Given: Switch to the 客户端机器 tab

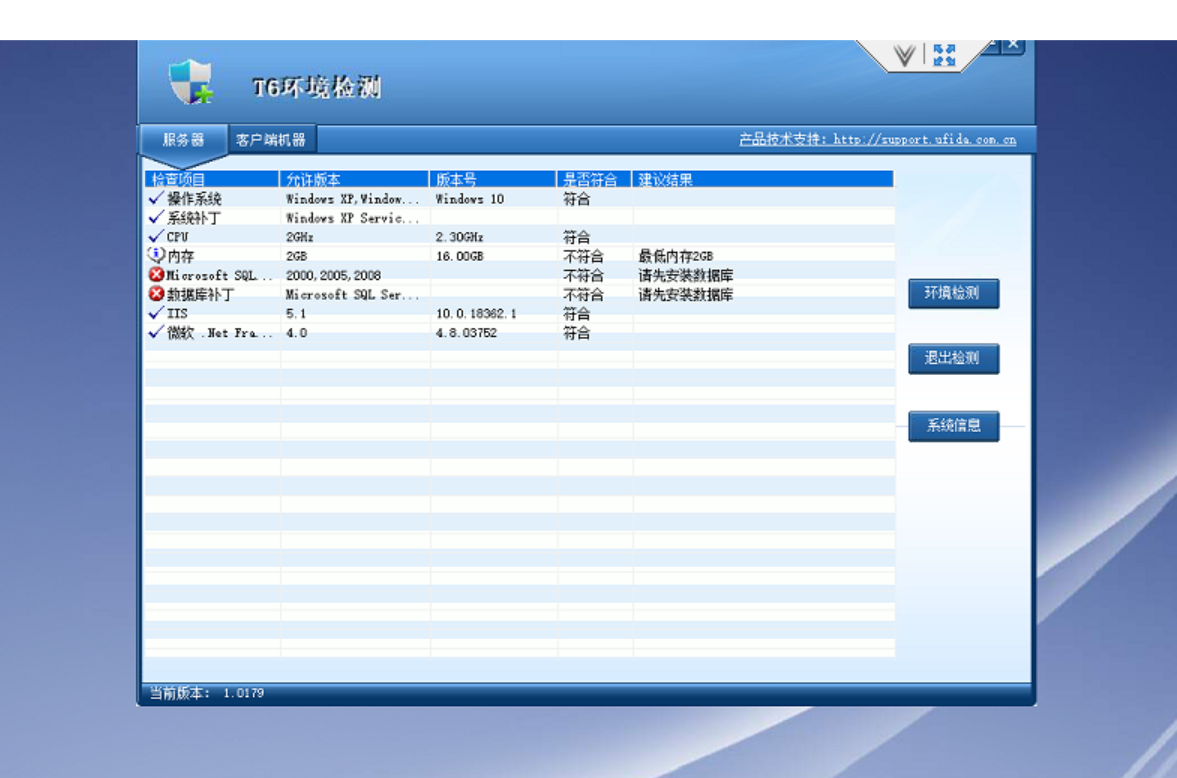Looking at the screenshot, I should point(271,140).
